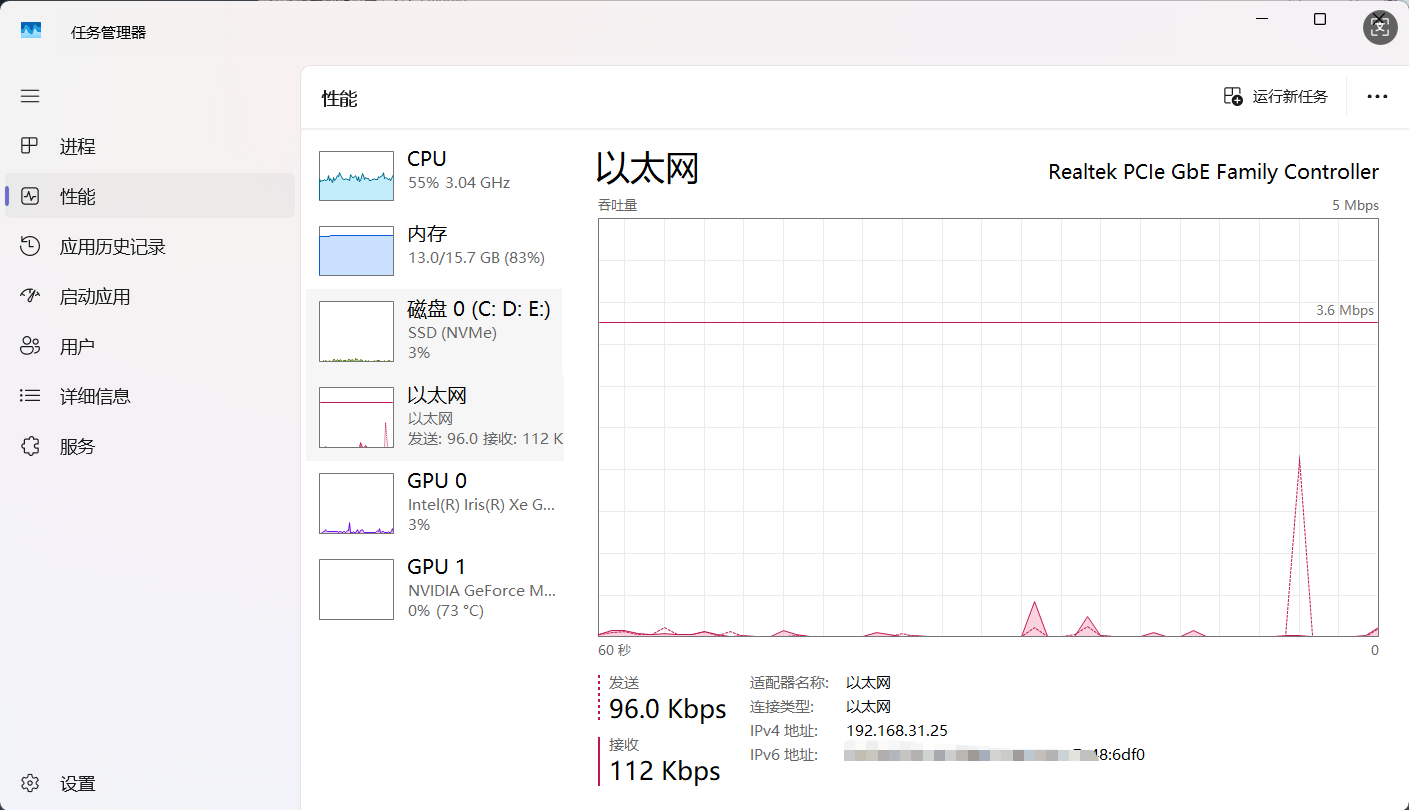The width and height of the screenshot is (1409, 810).
Task: Open the 服务 services puzzle icon
Action: tap(30, 447)
